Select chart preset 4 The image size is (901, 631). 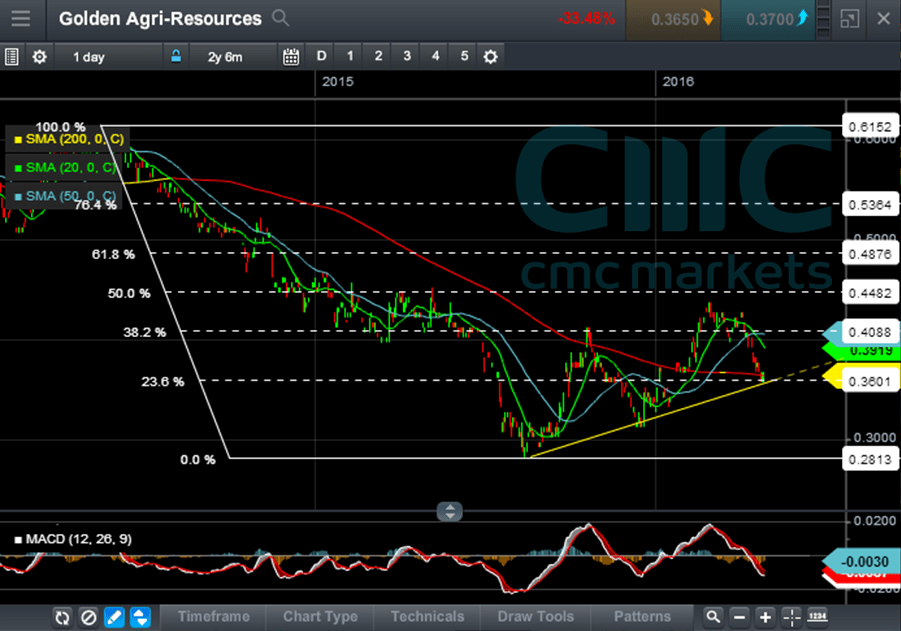click(436, 56)
